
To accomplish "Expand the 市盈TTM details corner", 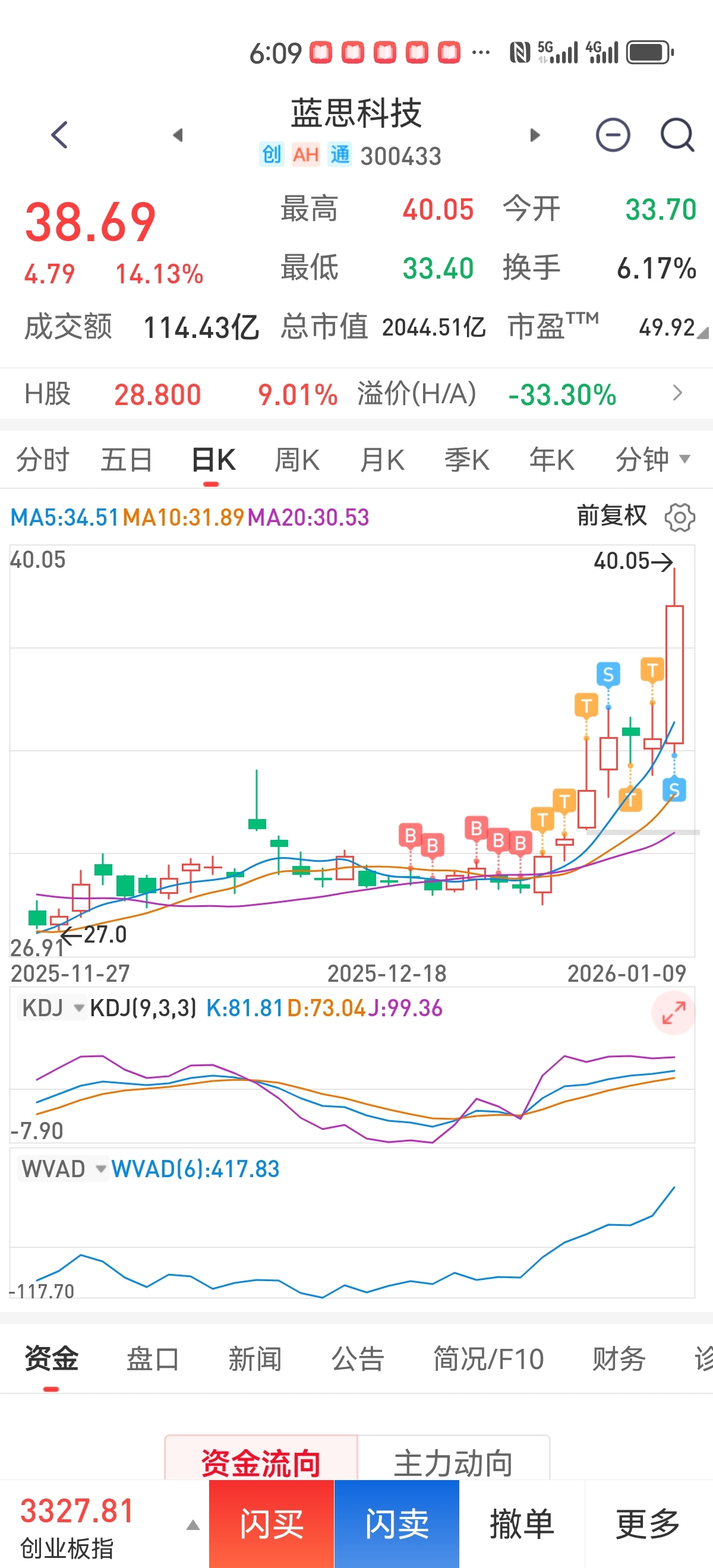I will coord(703,333).
